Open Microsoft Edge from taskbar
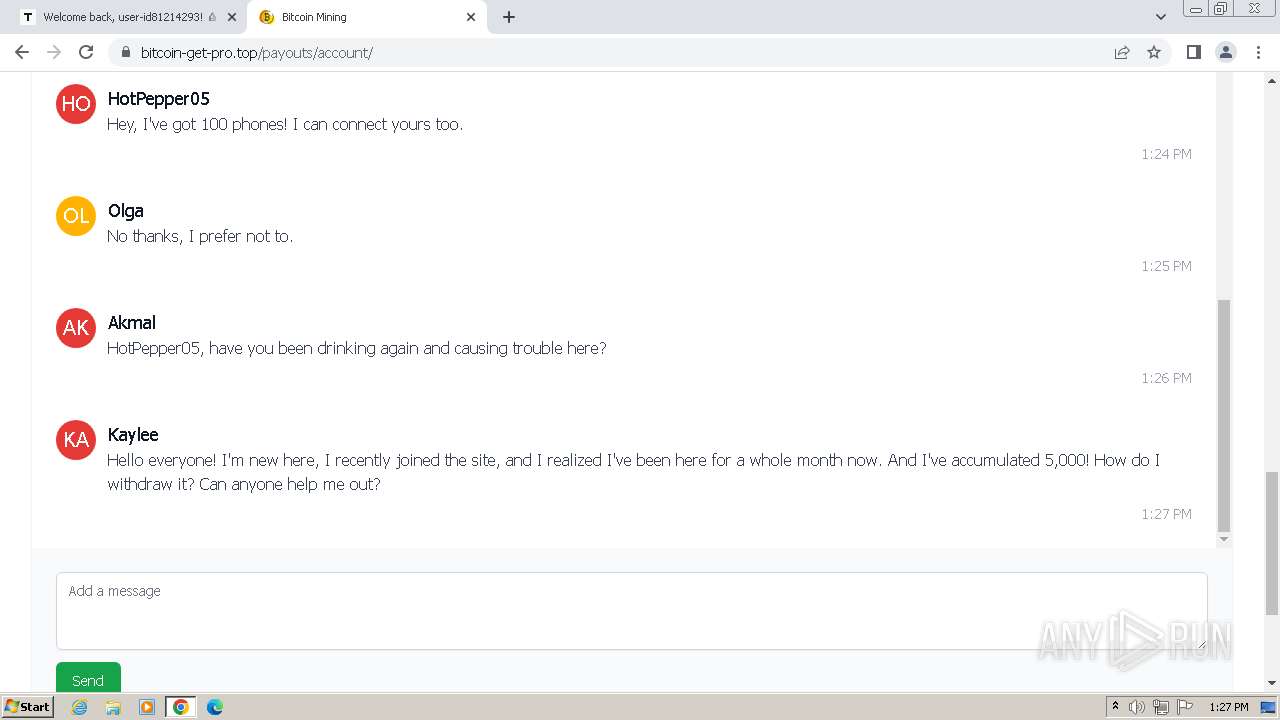 point(214,707)
